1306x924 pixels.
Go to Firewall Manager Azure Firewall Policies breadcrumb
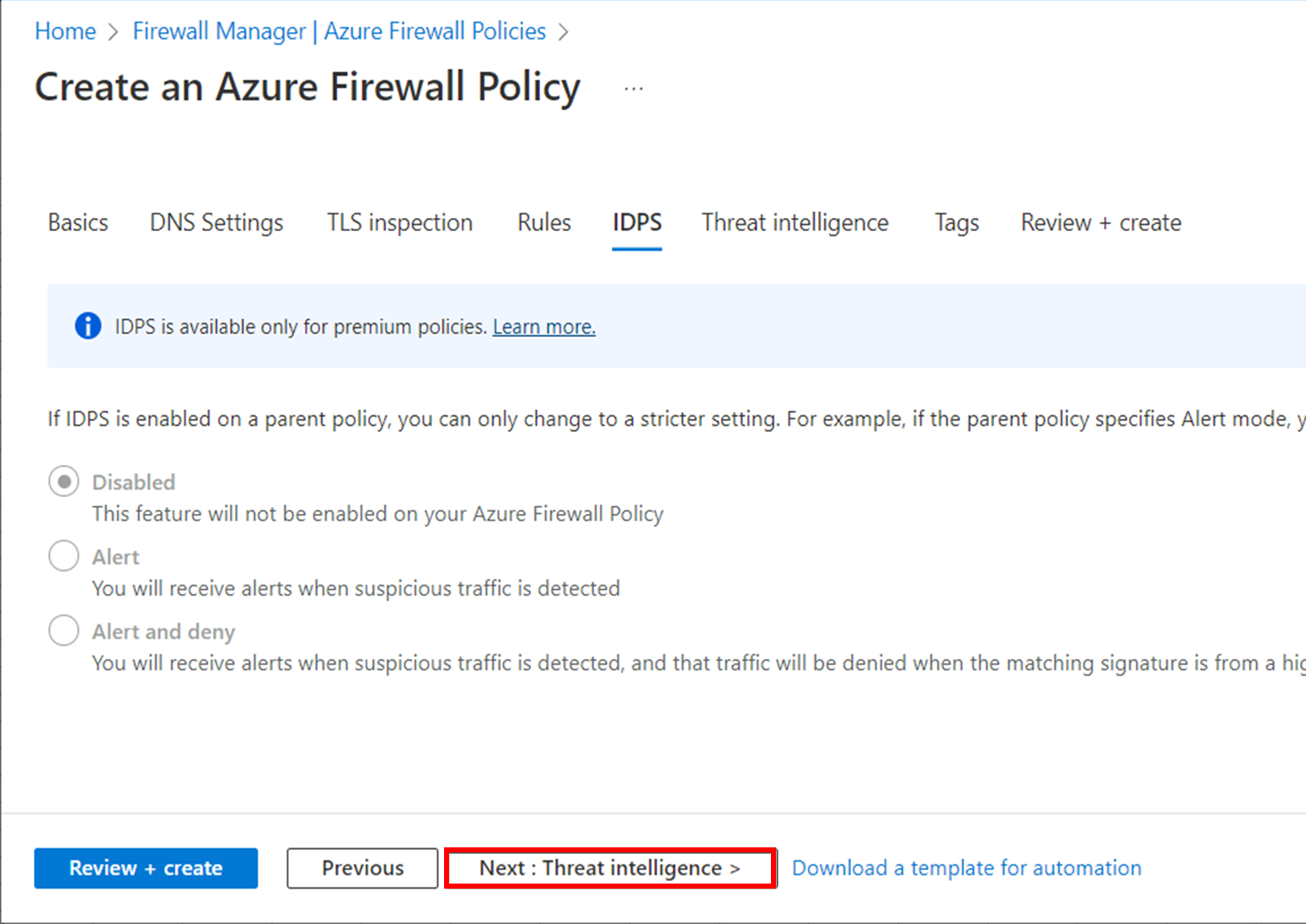[339, 31]
